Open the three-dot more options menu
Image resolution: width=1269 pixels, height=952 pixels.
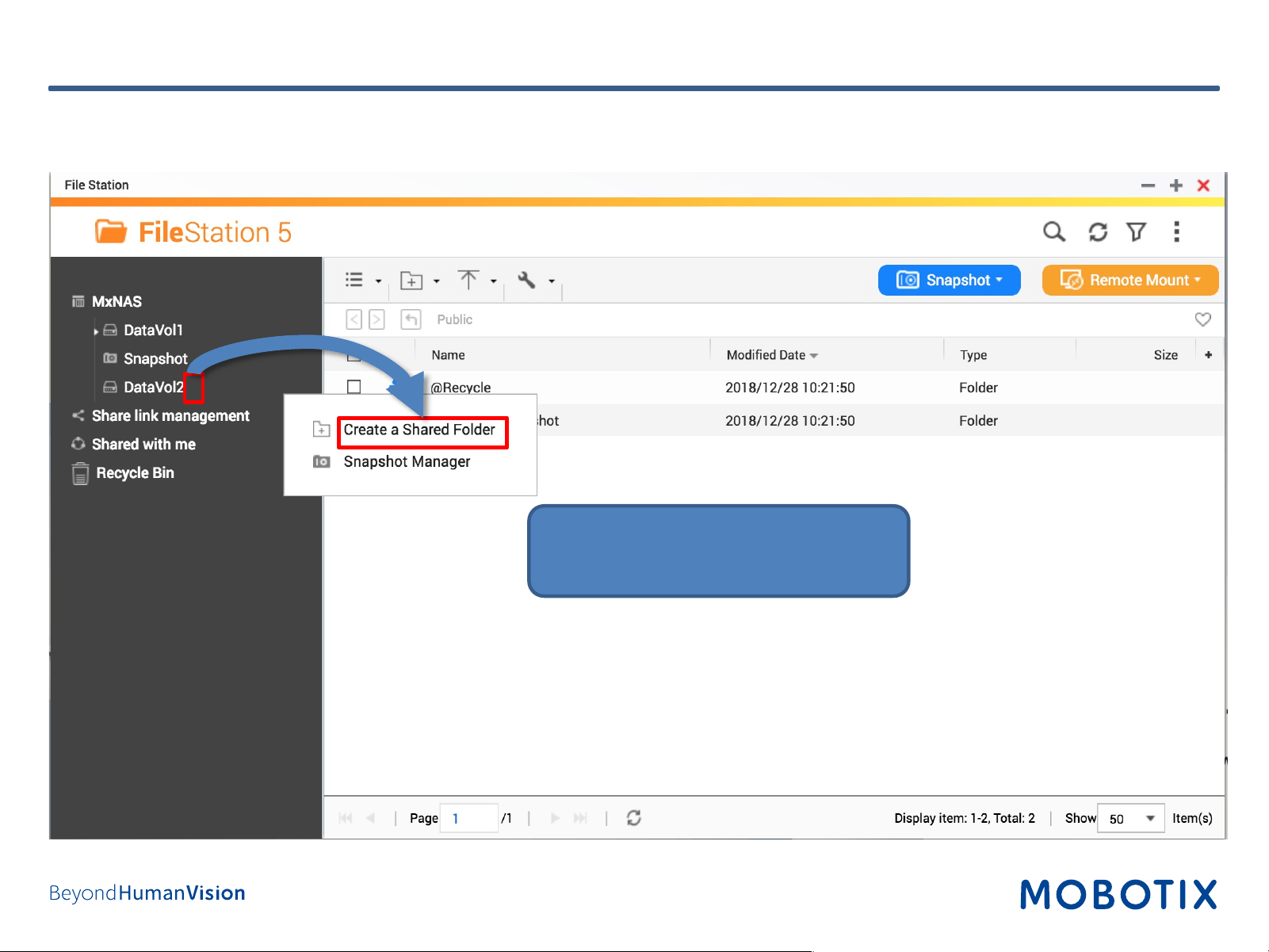1176,231
